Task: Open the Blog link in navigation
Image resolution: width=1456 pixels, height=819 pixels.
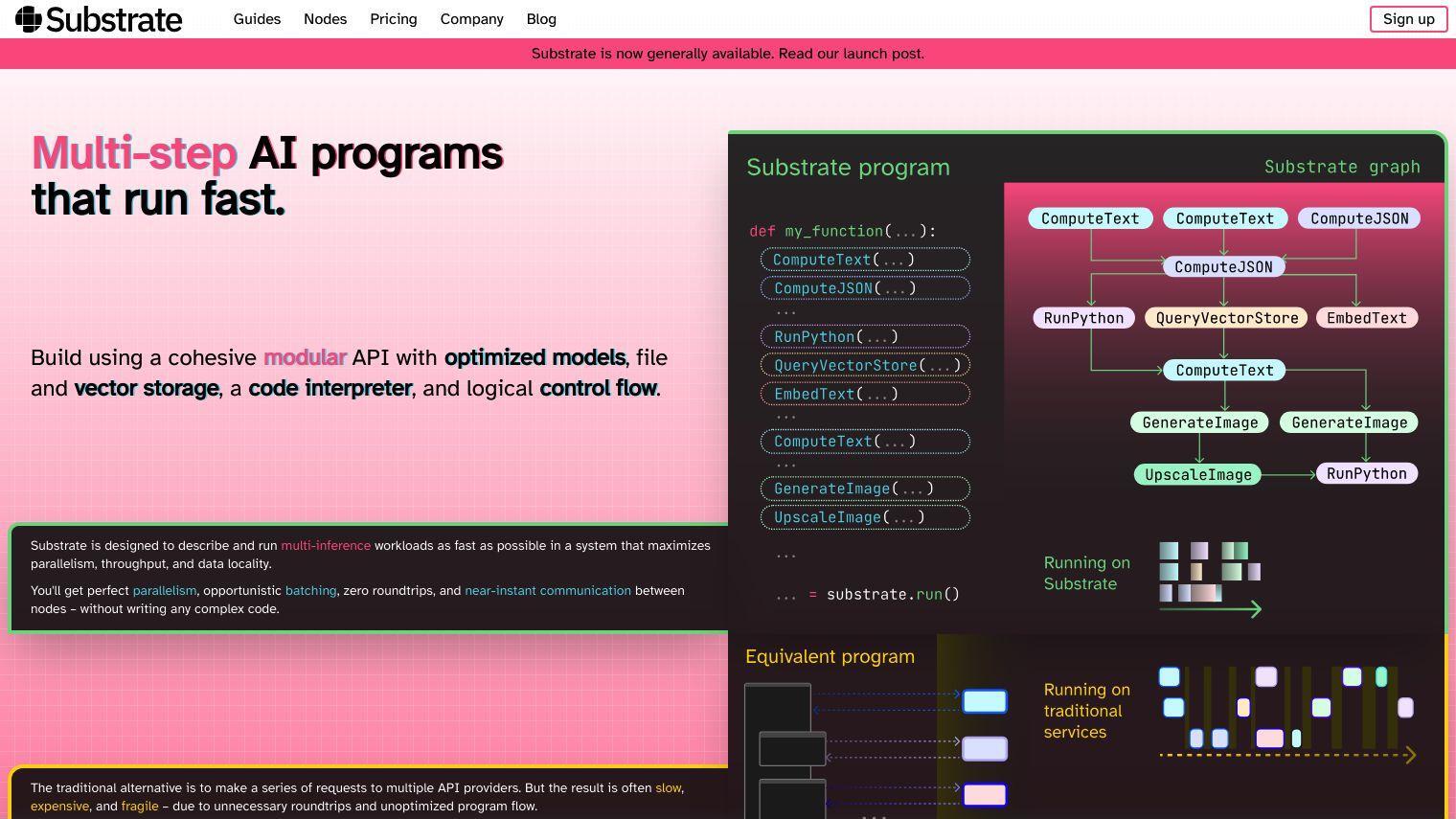Action: (x=541, y=19)
